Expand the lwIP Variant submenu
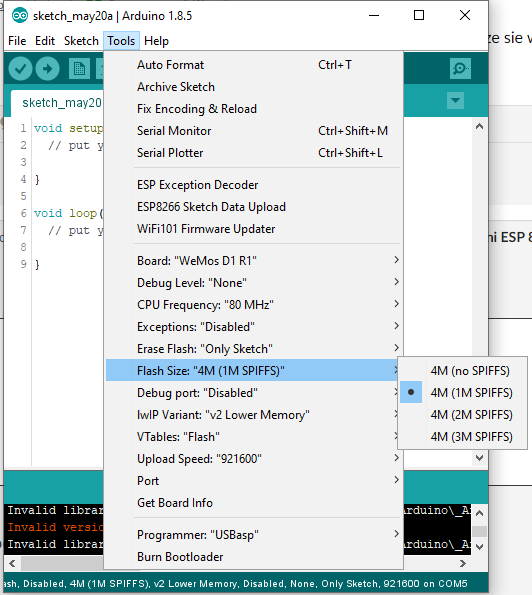532x595 pixels. coord(252,415)
